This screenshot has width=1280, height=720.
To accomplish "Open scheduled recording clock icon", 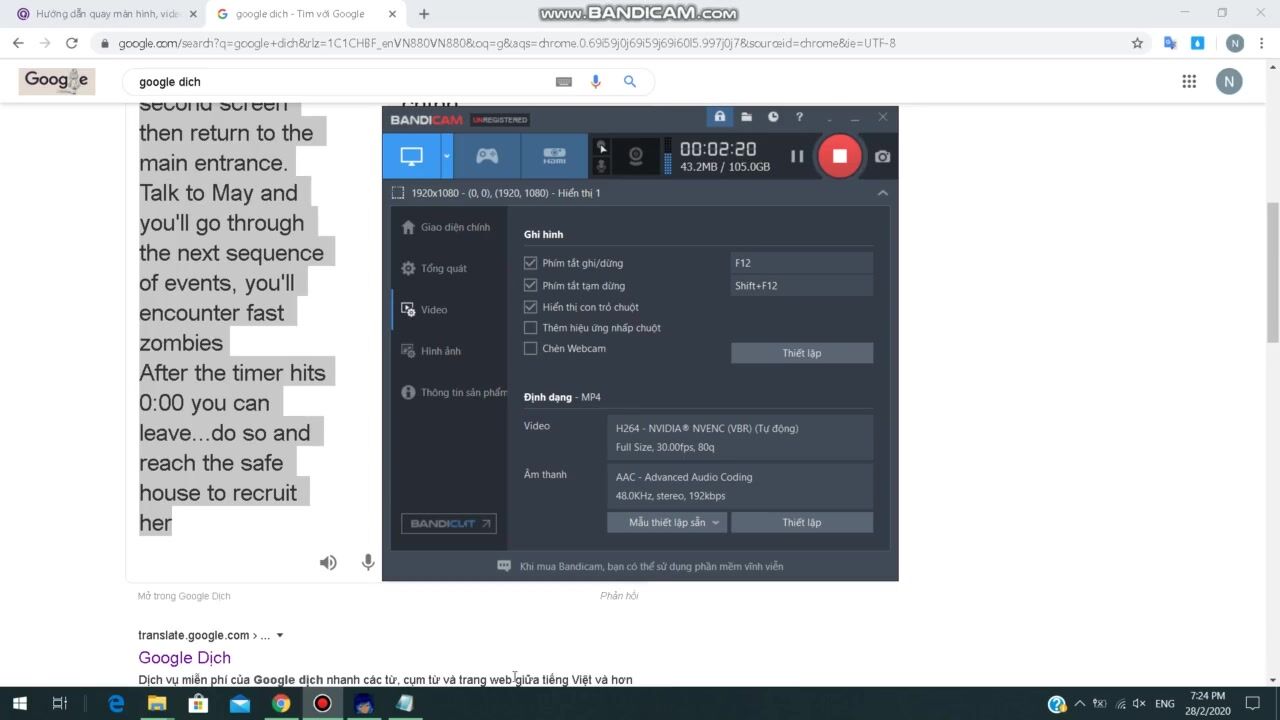I will click(x=773, y=117).
